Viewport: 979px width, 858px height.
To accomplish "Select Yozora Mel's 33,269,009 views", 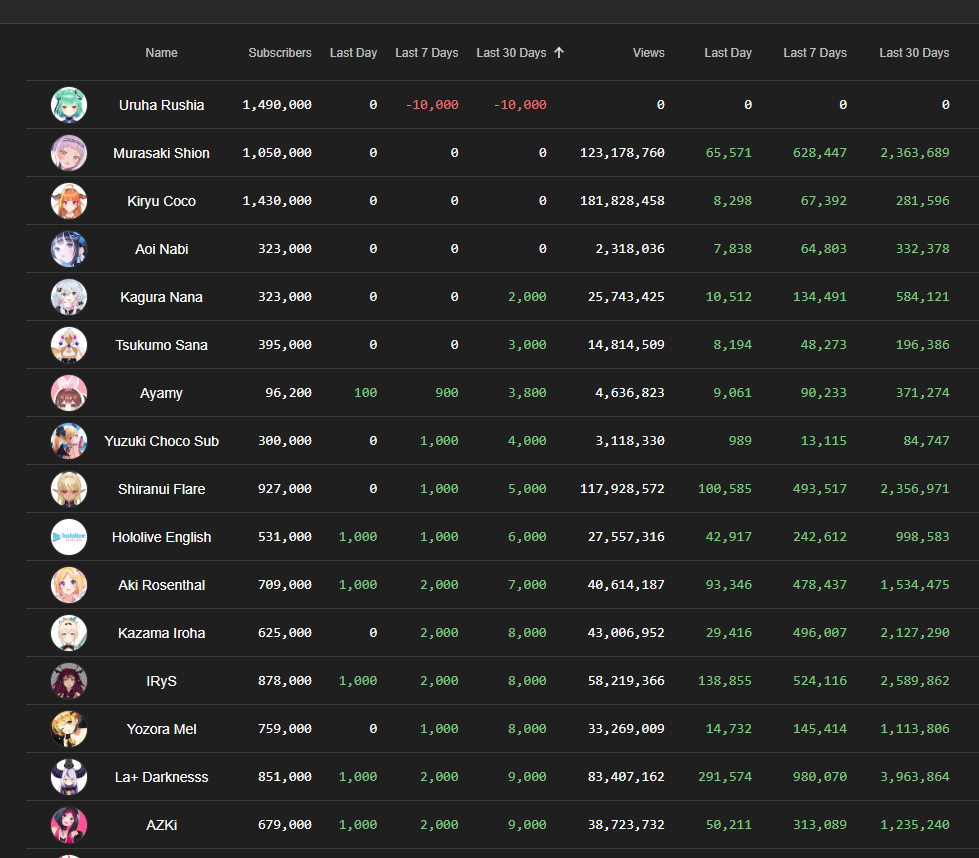I will click(626, 729).
